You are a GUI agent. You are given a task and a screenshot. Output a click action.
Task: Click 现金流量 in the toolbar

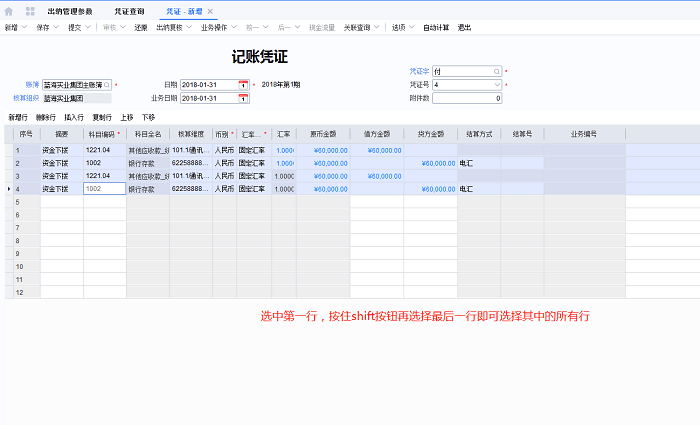click(x=322, y=28)
